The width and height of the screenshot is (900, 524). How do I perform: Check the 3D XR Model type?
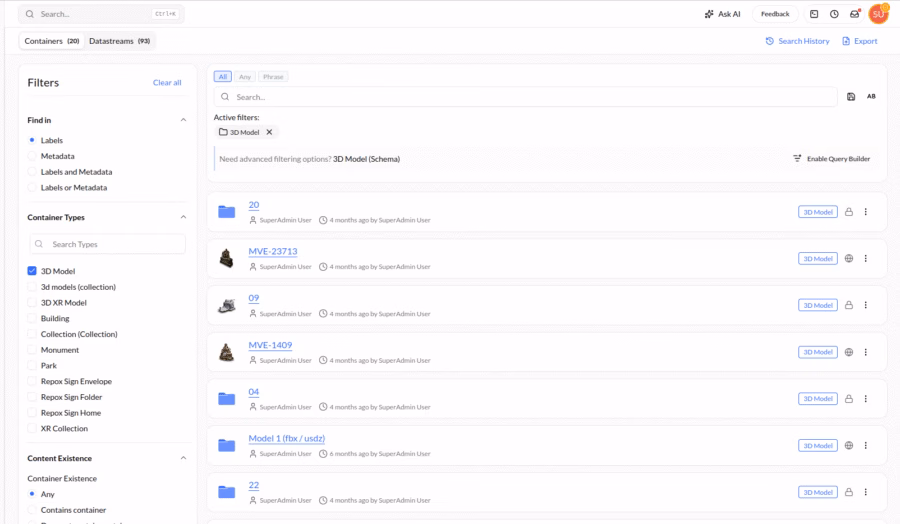[32, 302]
